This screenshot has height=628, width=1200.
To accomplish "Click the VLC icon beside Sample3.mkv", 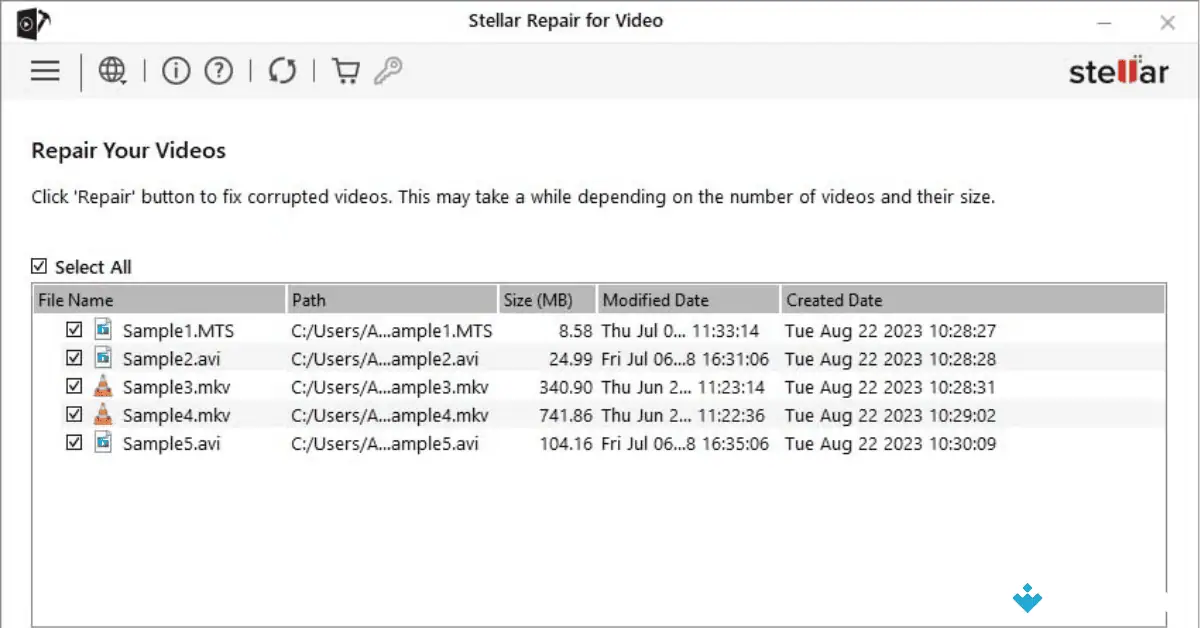I will click(x=103, y=386).
